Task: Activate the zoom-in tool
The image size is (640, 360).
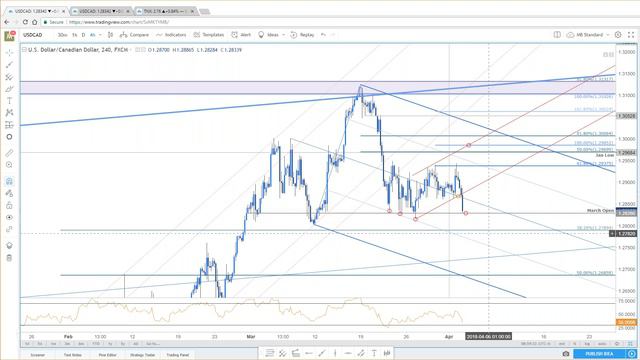Action: (9, 165)
